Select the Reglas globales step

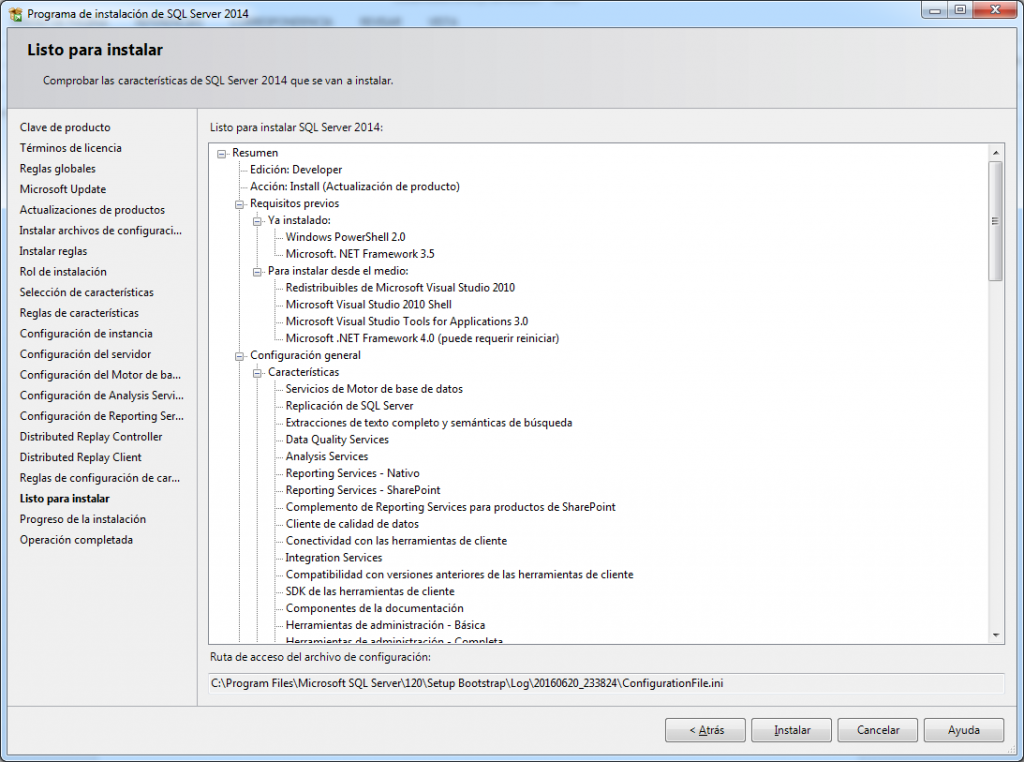(x=57, y=168)
